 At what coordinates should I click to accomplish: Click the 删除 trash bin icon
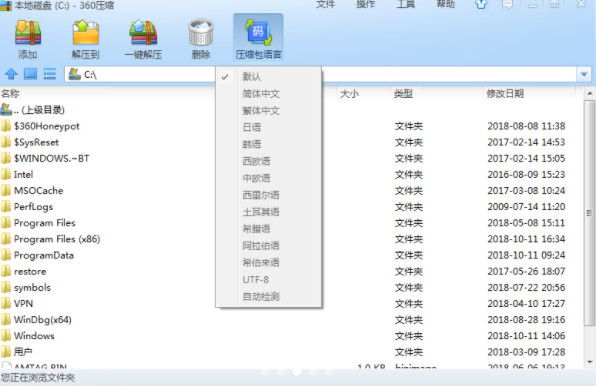point(201,33)
